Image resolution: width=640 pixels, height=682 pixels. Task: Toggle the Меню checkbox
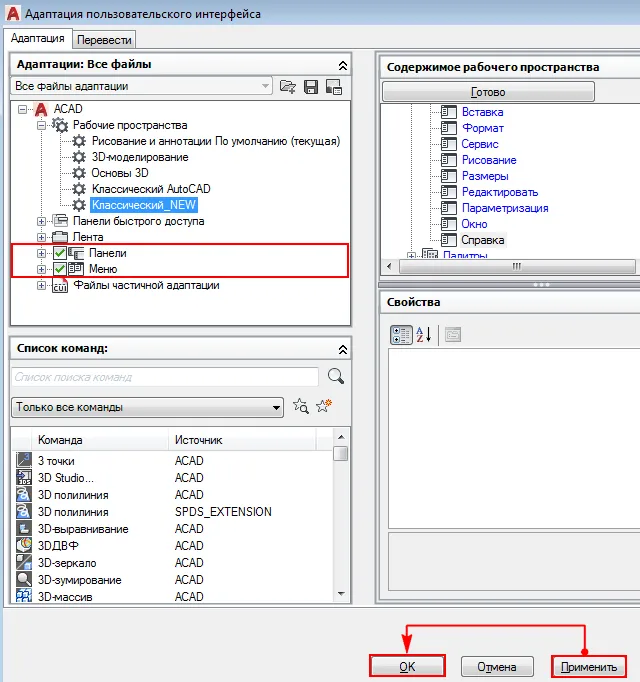[60, 269]
